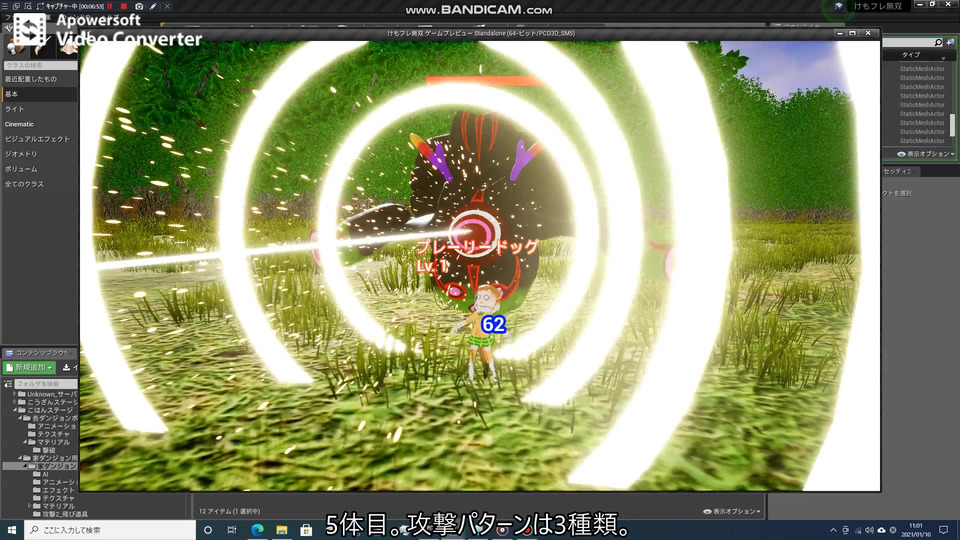The image size is (960, 540).
Task: Click the import download icon beside 新規追加
Action: pyautogui.click(x=66, y=367)
